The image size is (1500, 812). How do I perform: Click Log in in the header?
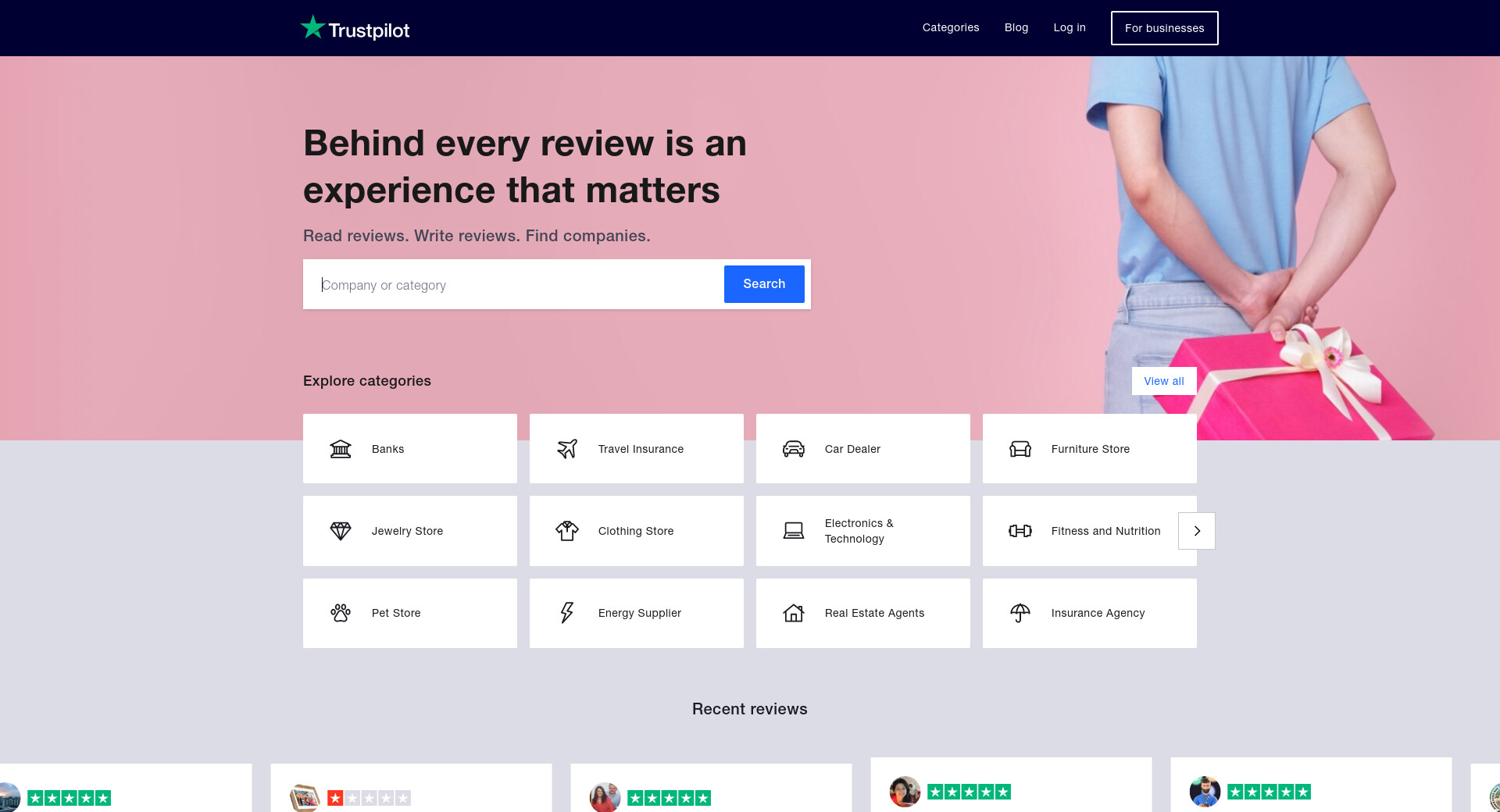[1070, 27]
